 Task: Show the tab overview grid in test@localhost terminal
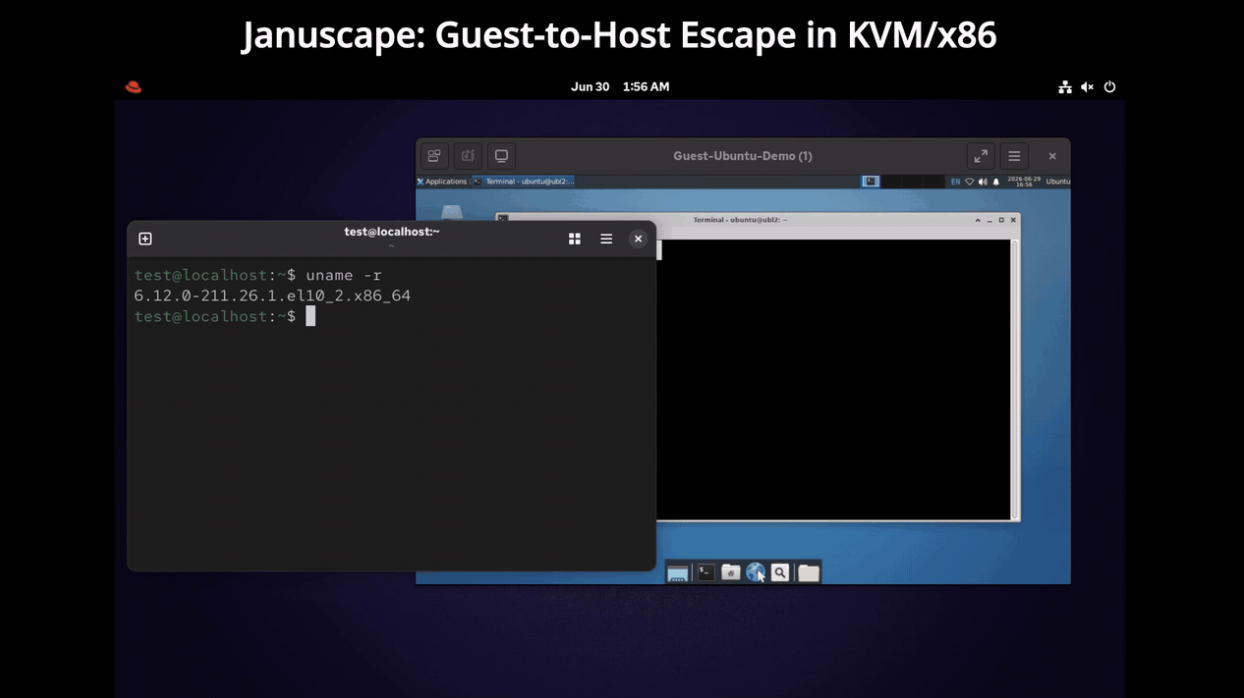coord(575,239)
